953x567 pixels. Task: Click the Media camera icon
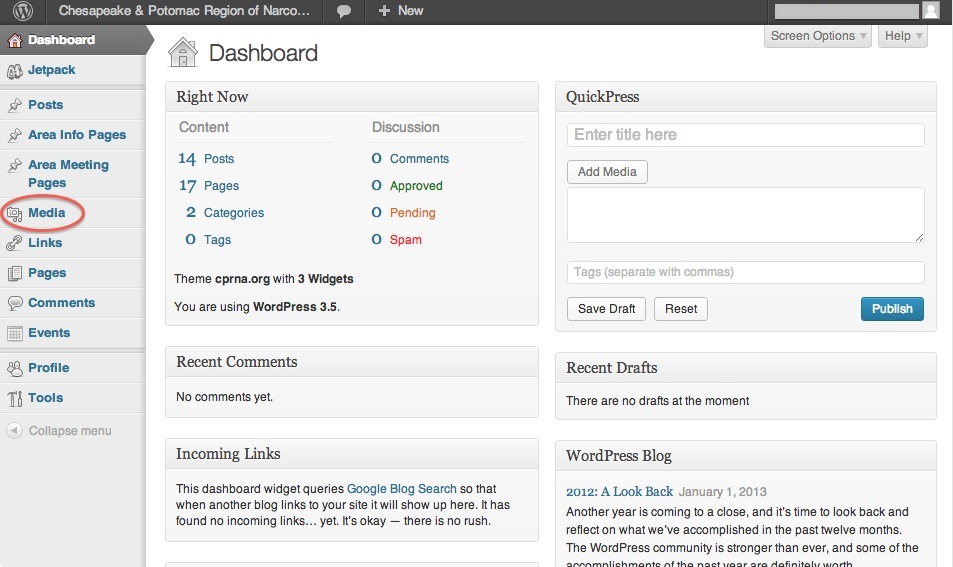coord(15,213)
